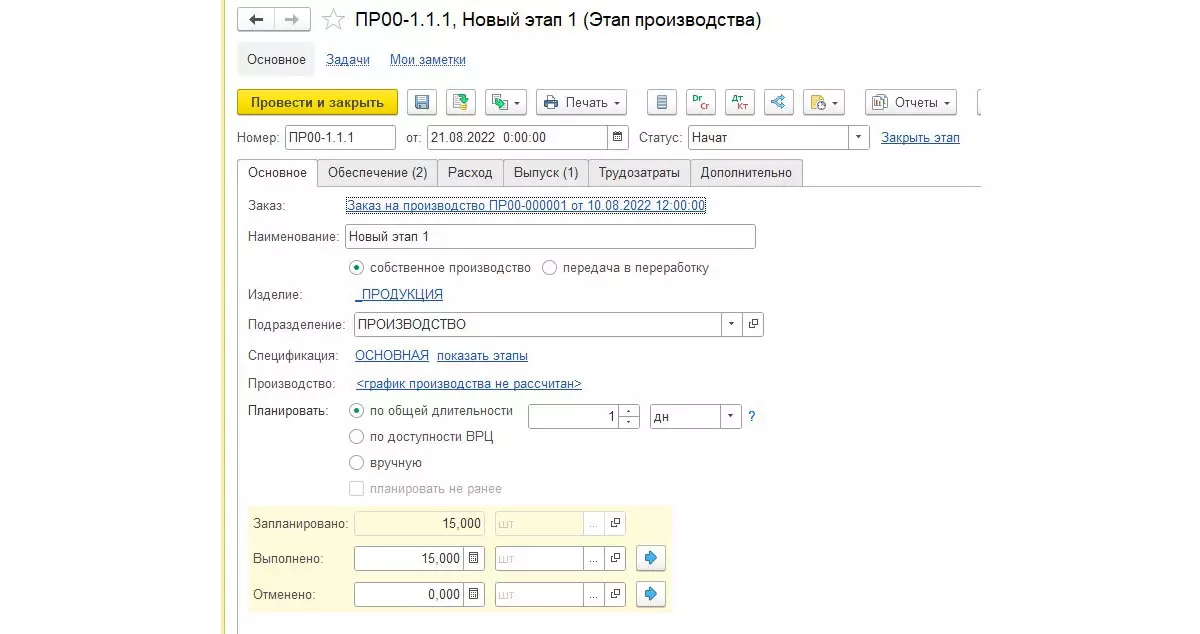1200x634 pixels.
Task: Click the Номер field ПР00-1.1.1
Action: pyautogui.click(x=341, y=137)
